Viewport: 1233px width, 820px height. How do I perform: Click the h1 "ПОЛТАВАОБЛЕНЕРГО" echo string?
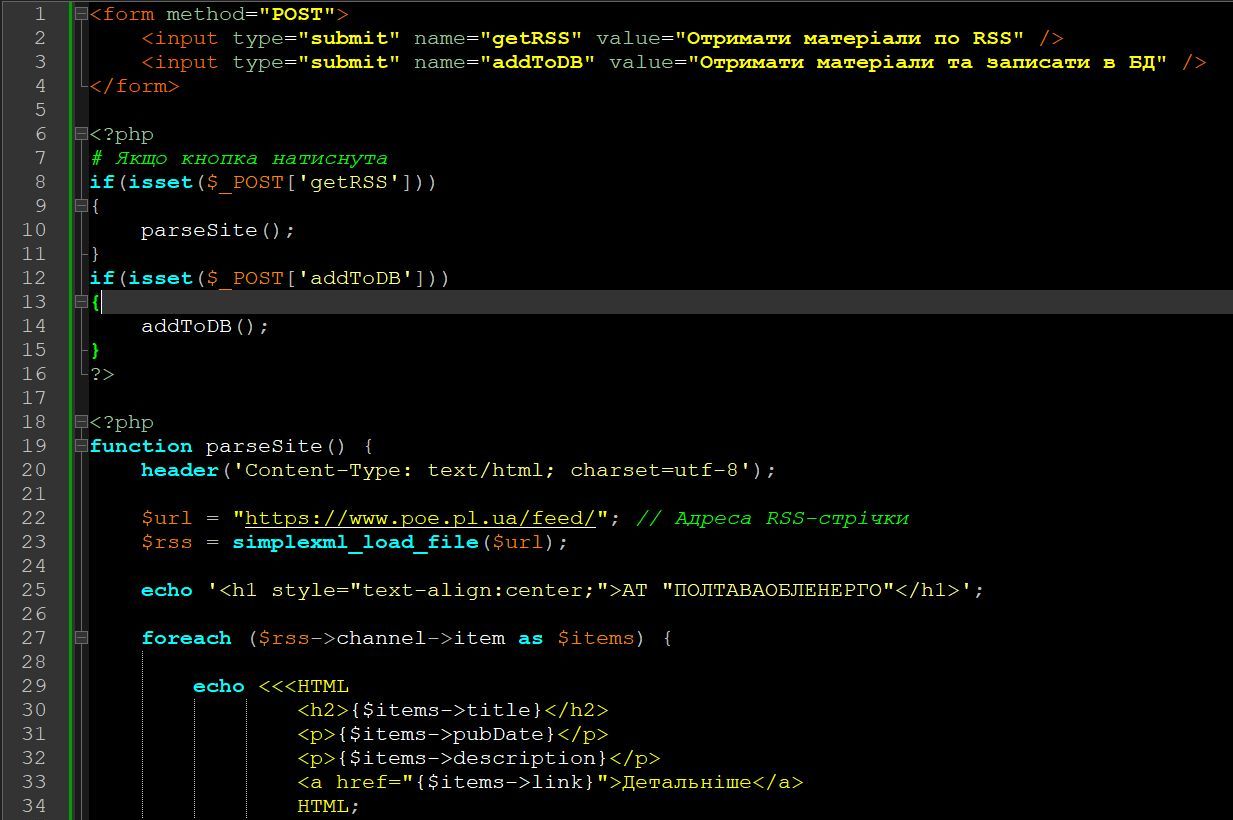coord(590,590)
